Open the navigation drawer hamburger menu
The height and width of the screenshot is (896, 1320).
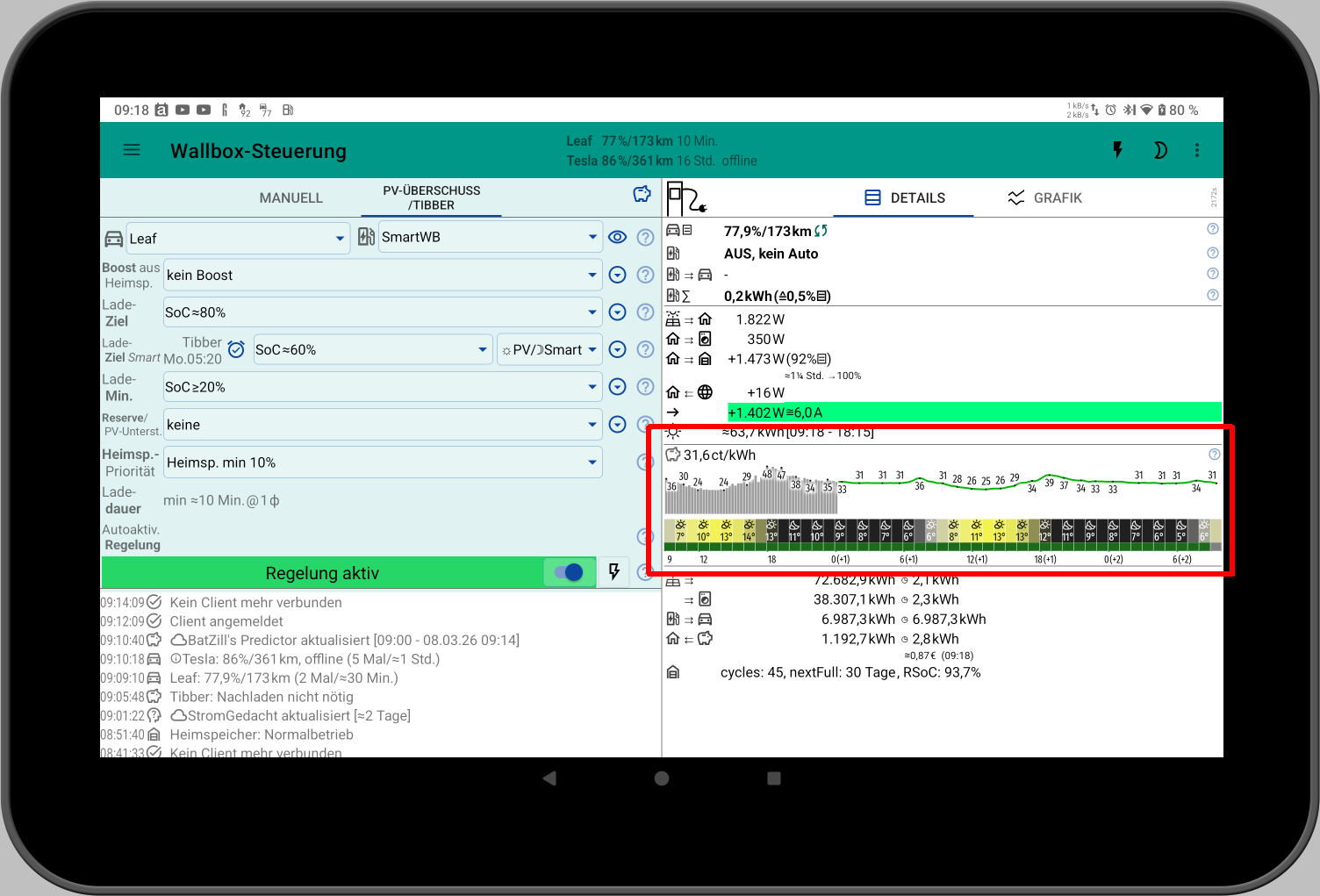(x=132, y=149)
